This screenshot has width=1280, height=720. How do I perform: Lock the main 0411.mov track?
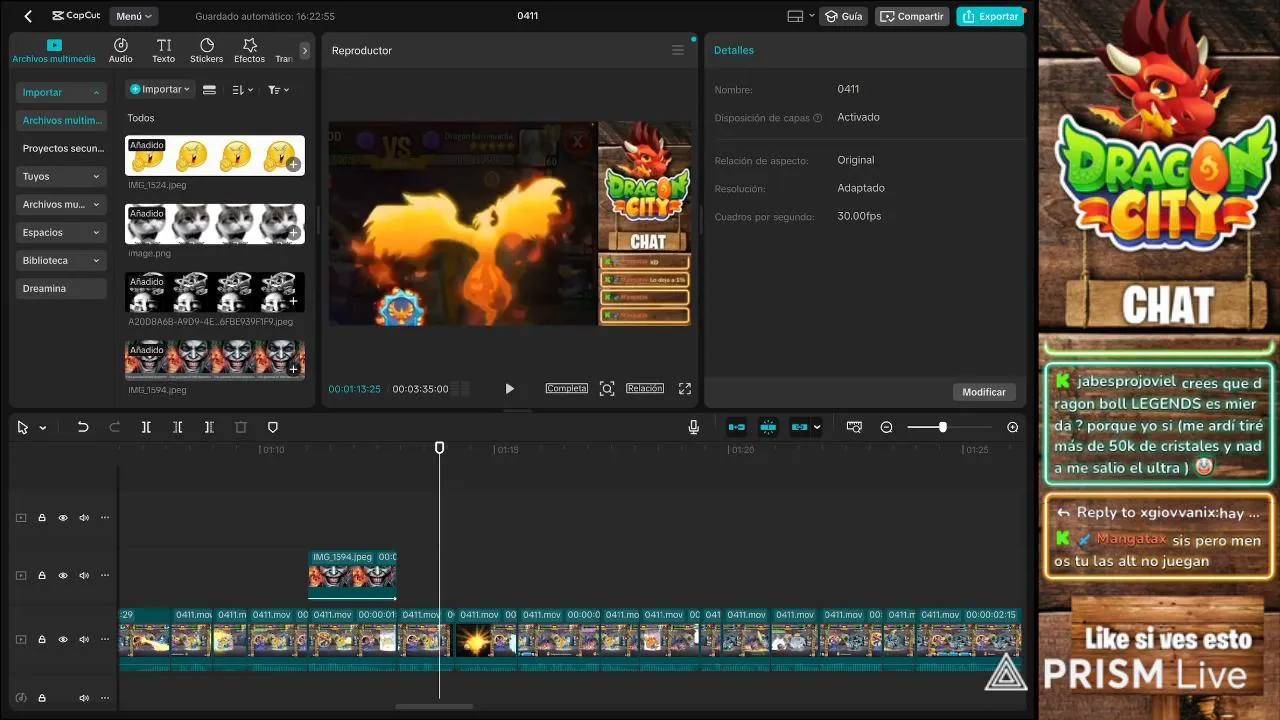point(42,640)
